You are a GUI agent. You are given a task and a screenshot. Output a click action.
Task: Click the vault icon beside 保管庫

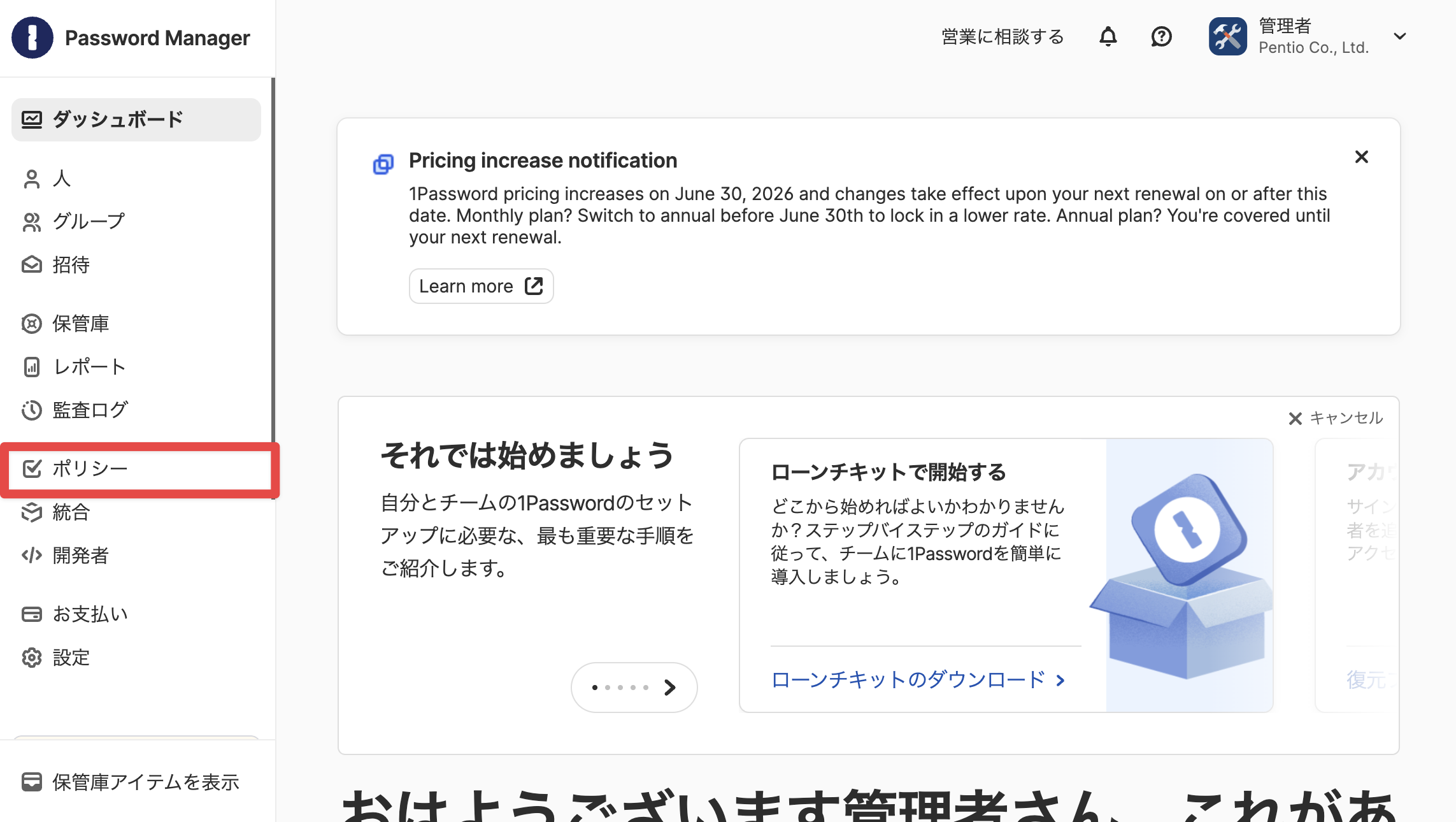(x=31, y=324)
